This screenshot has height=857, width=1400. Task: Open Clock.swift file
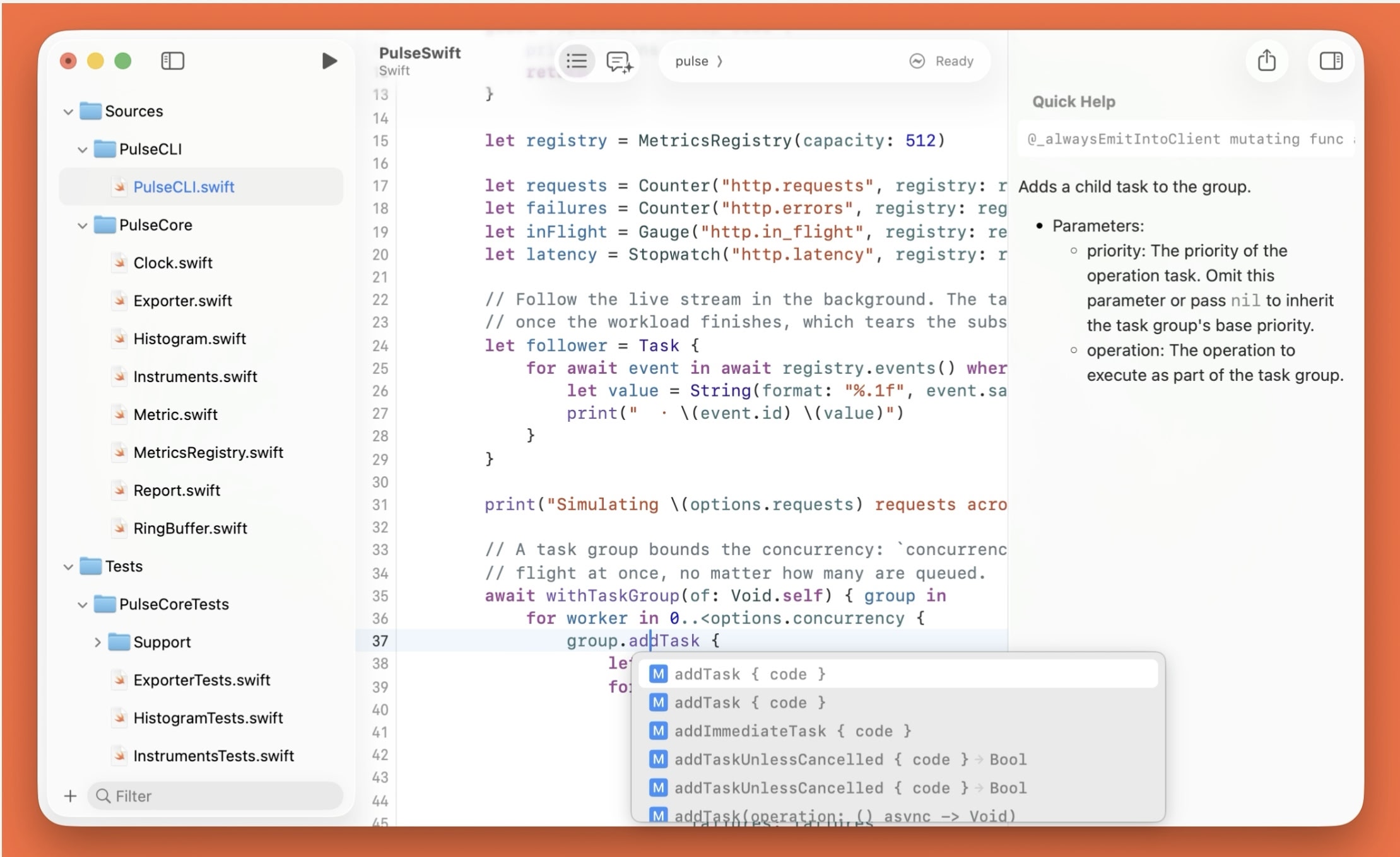click(173, 263)
